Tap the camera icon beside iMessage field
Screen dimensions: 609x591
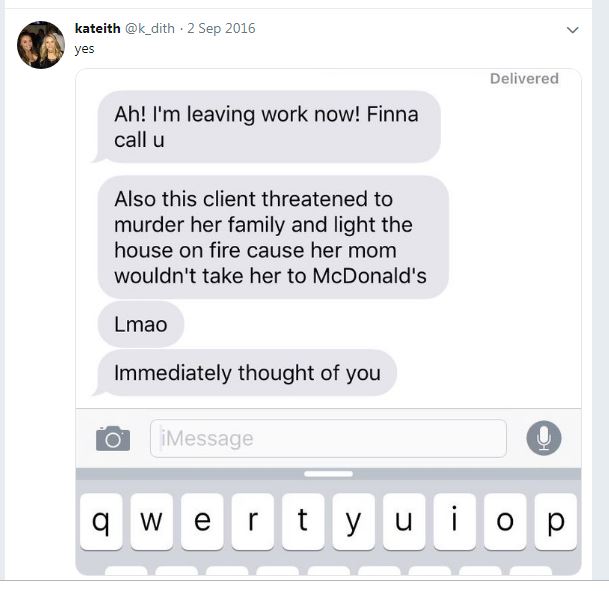click(113, 438)
